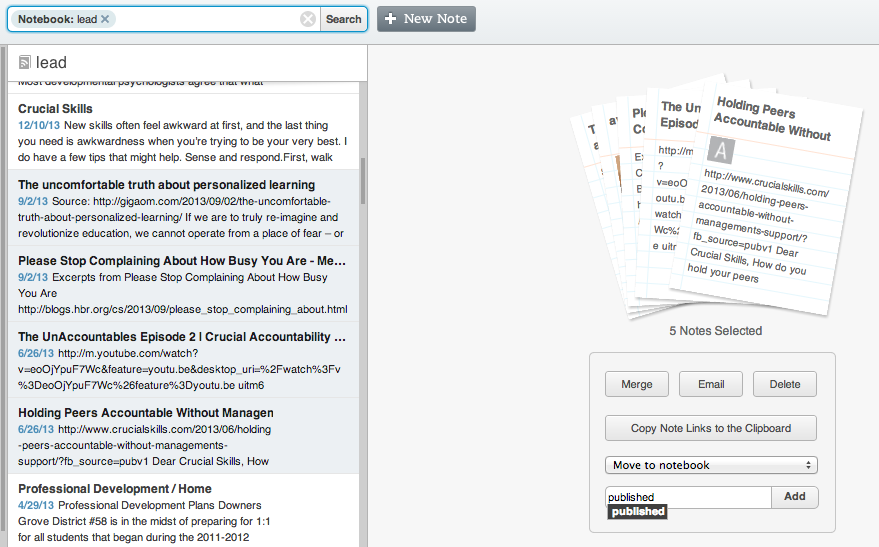Open the 'Move to notebook' dropdown
The image size is (879, 547).
710,465
